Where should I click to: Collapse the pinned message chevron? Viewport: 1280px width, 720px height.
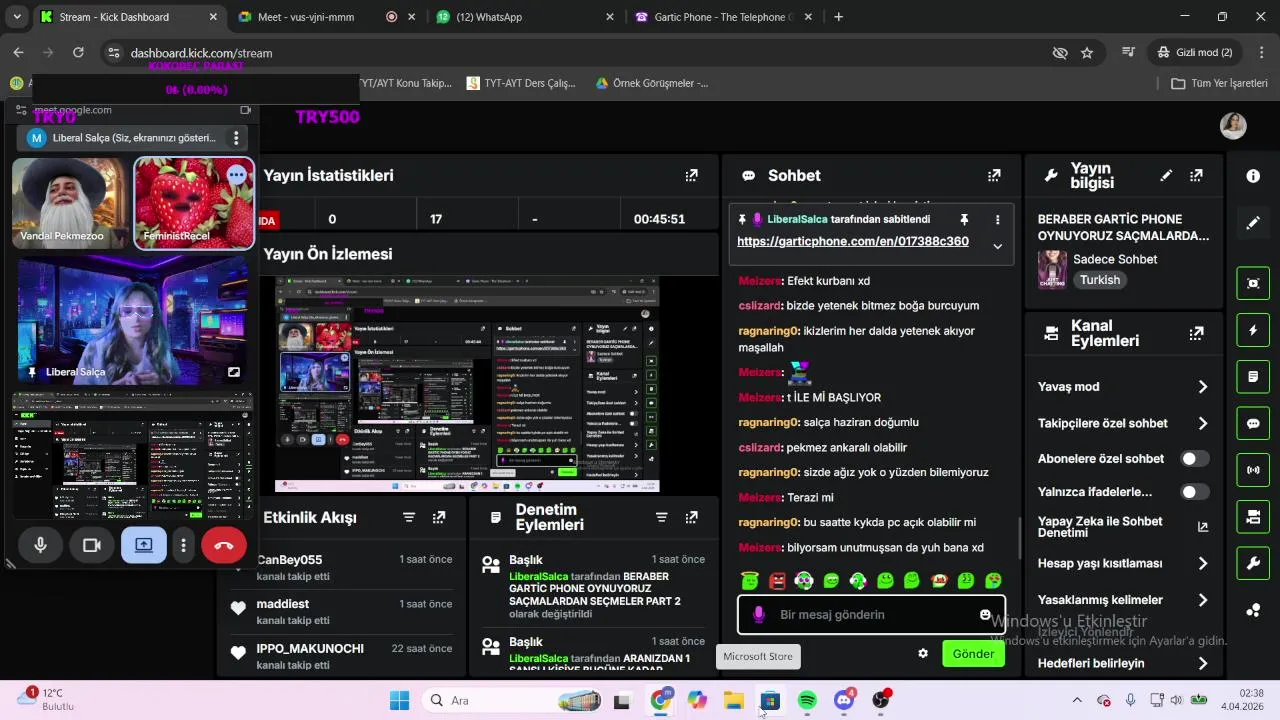coord(997,246)
